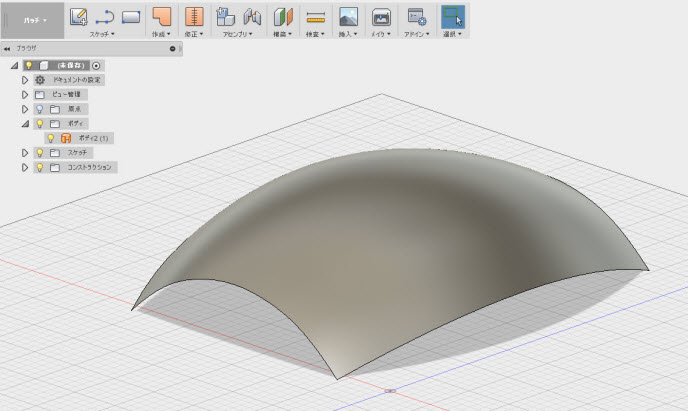Click the ビュー管理 folder icon
The height and width of the screenshot is (411, 688).
pos(40,95)
